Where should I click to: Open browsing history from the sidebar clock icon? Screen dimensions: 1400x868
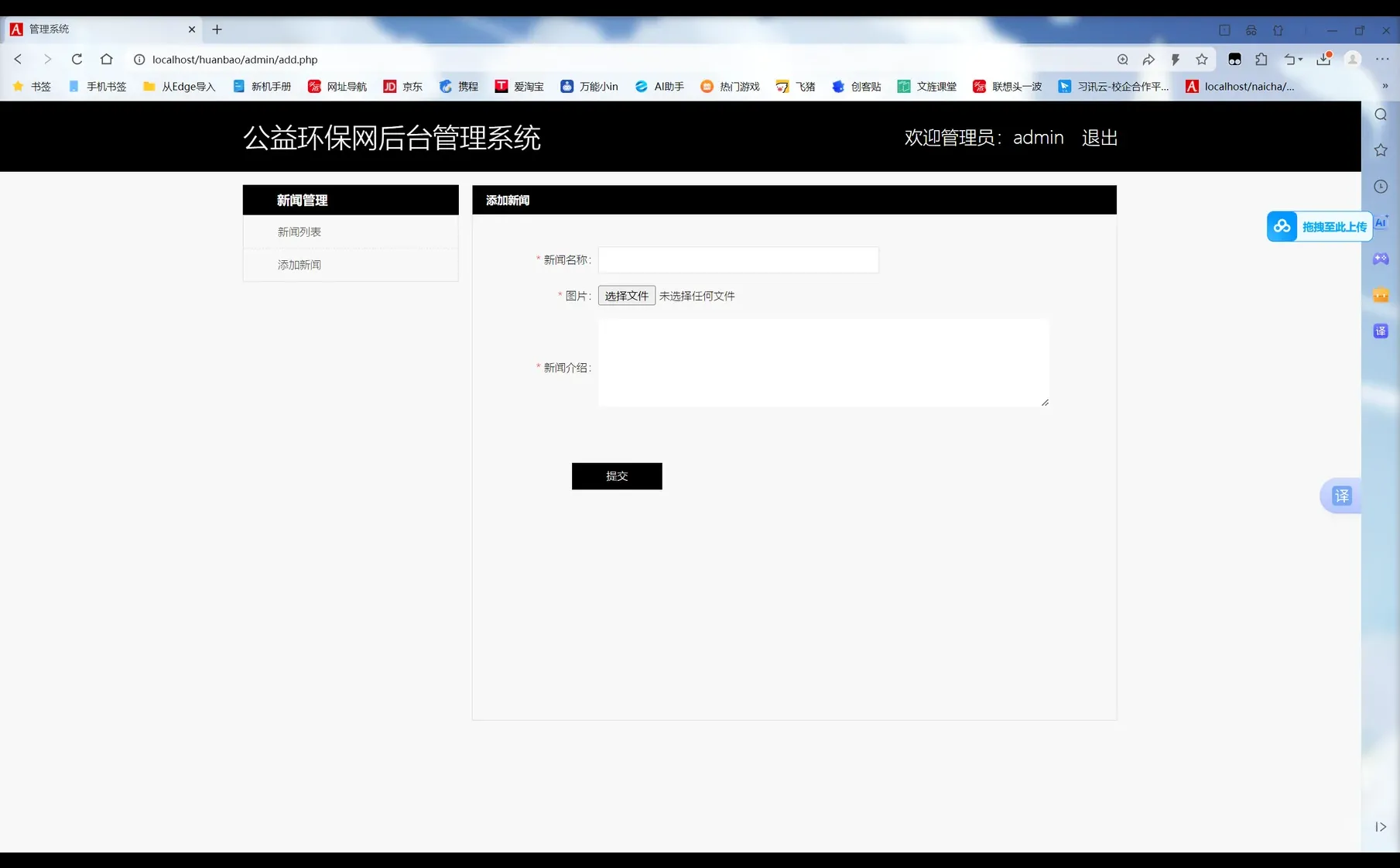click(x=1381, y=186)
